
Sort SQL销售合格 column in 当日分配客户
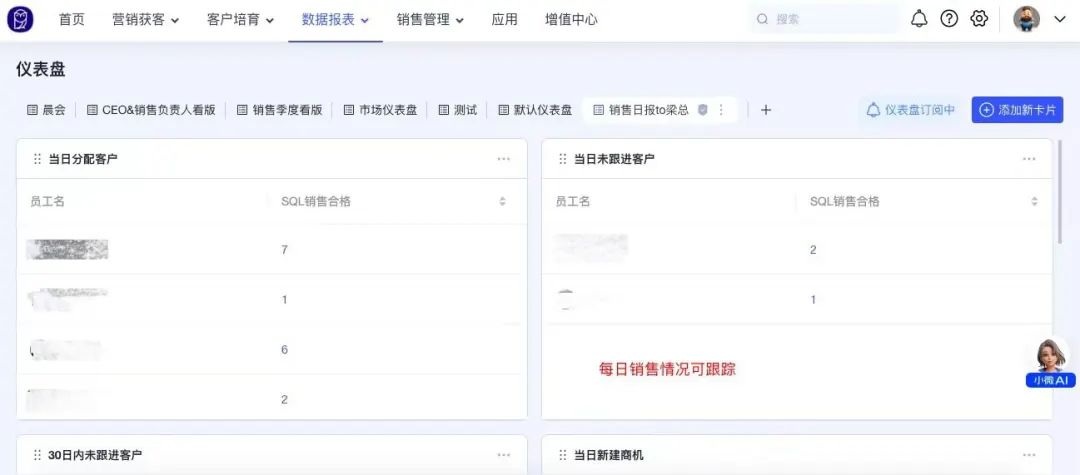pos(503,201)
